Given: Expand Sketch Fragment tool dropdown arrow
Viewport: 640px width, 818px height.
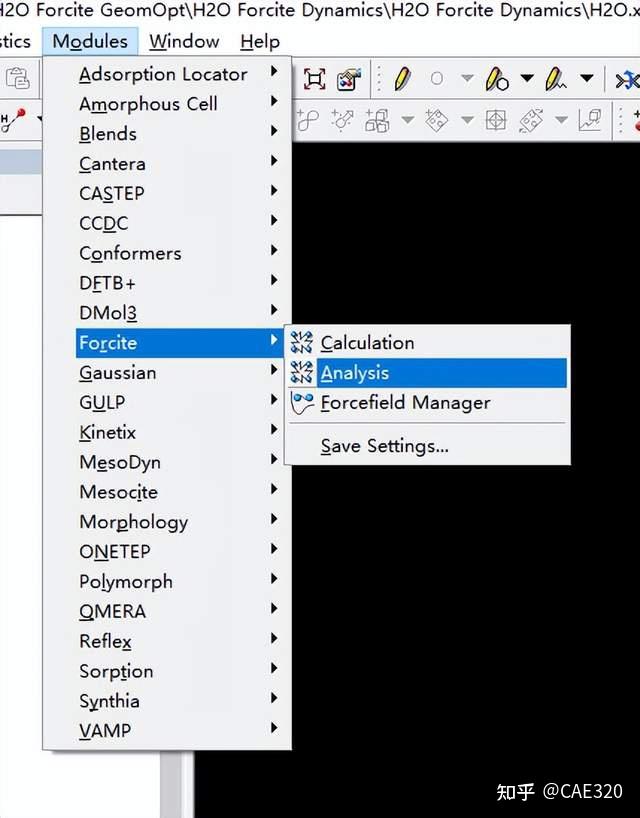Looking at the screenshot, I should [x=587, y=79].
